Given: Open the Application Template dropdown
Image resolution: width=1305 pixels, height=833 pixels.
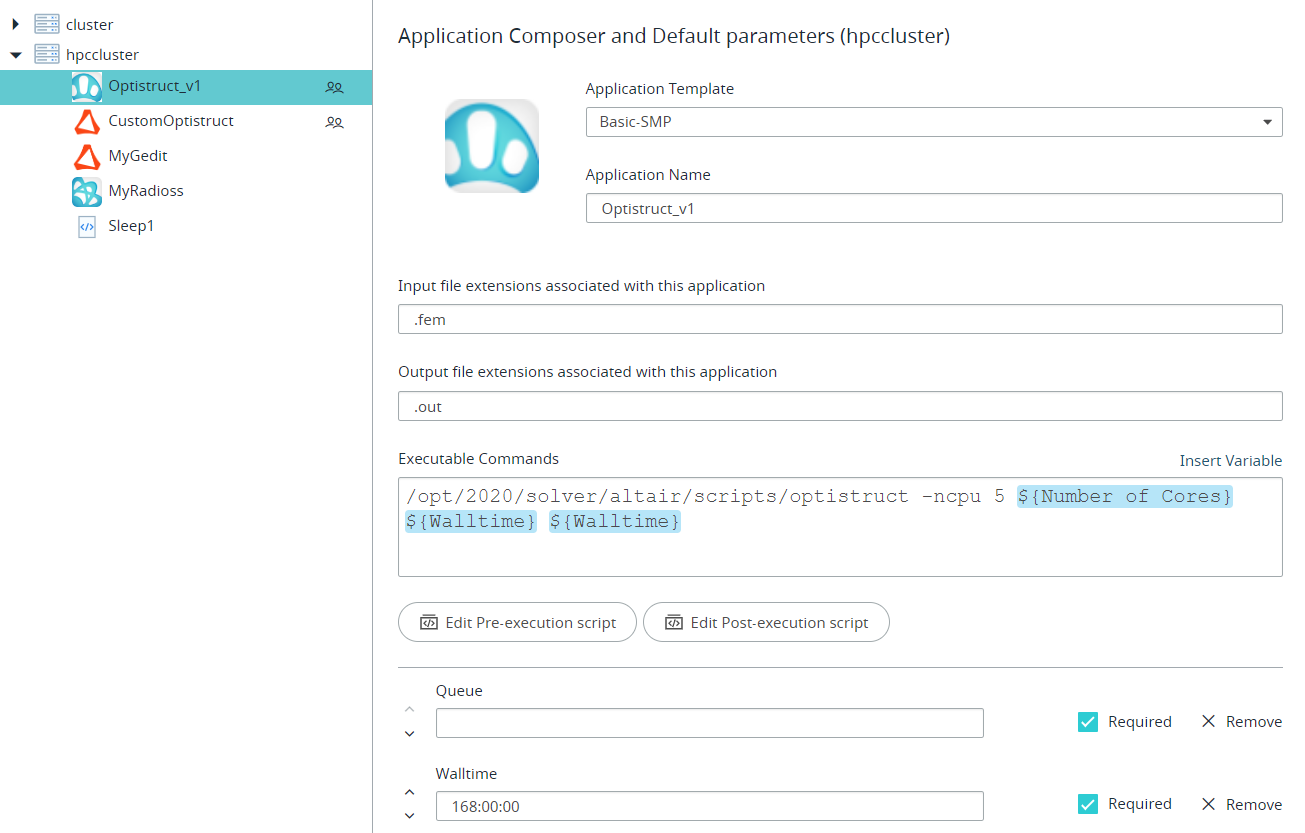Looking at the screenshot, I should coord(933,122).
